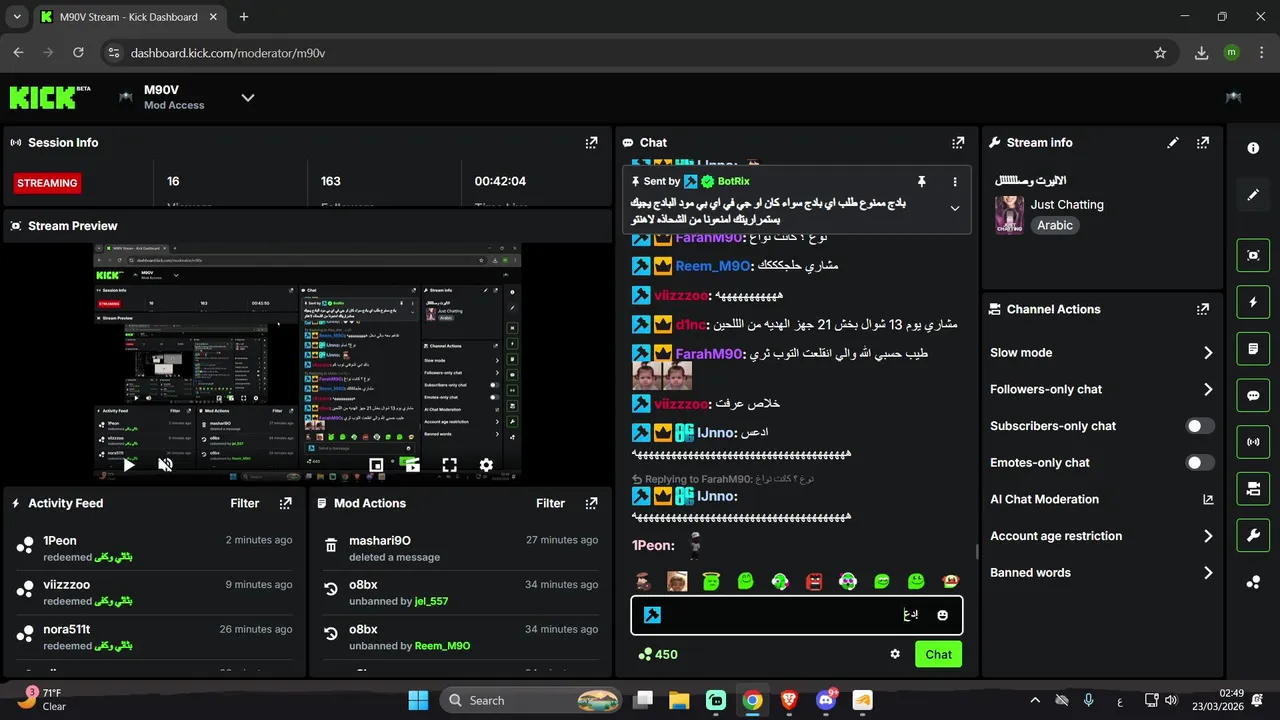Enable Emotes-only chat switch
The image size is (1280, 720).
coord(1200,463)
